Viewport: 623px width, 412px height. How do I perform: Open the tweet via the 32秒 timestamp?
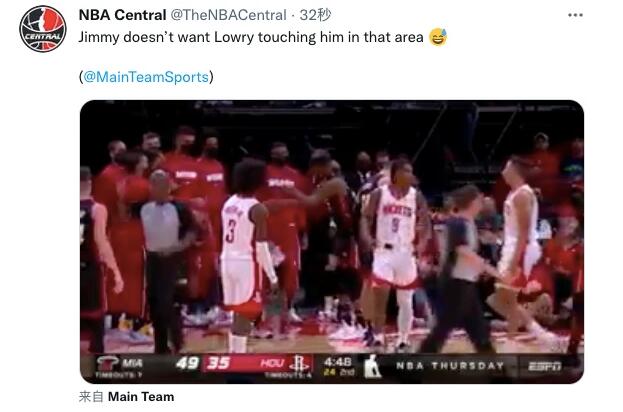pos(315,15)
